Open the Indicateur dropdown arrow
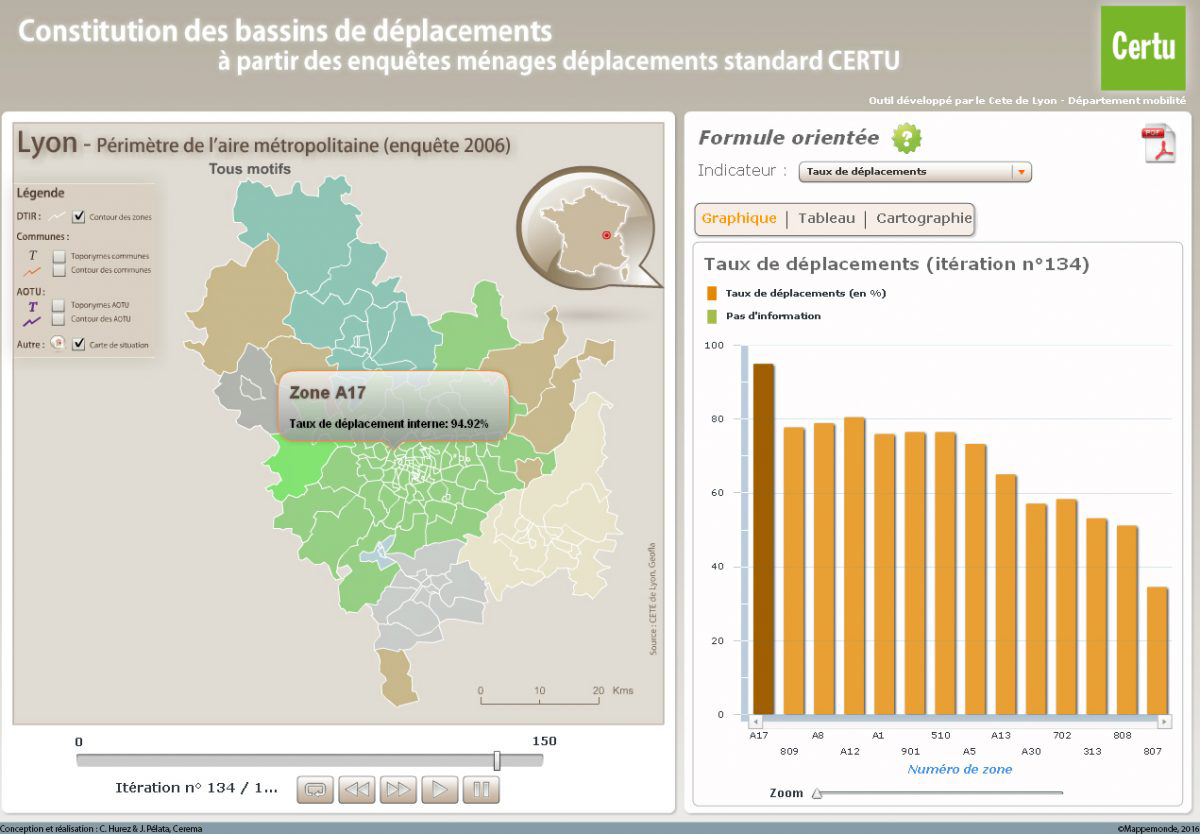 1021,172
